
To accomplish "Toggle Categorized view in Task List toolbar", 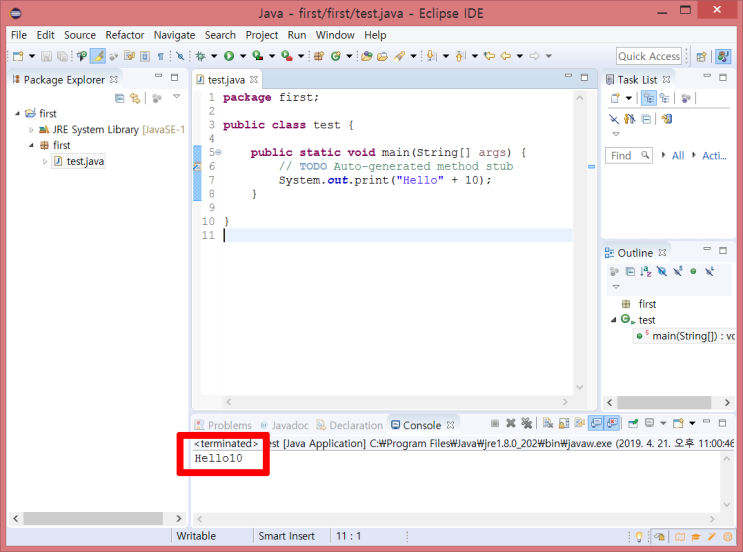I will click(648, 98).
